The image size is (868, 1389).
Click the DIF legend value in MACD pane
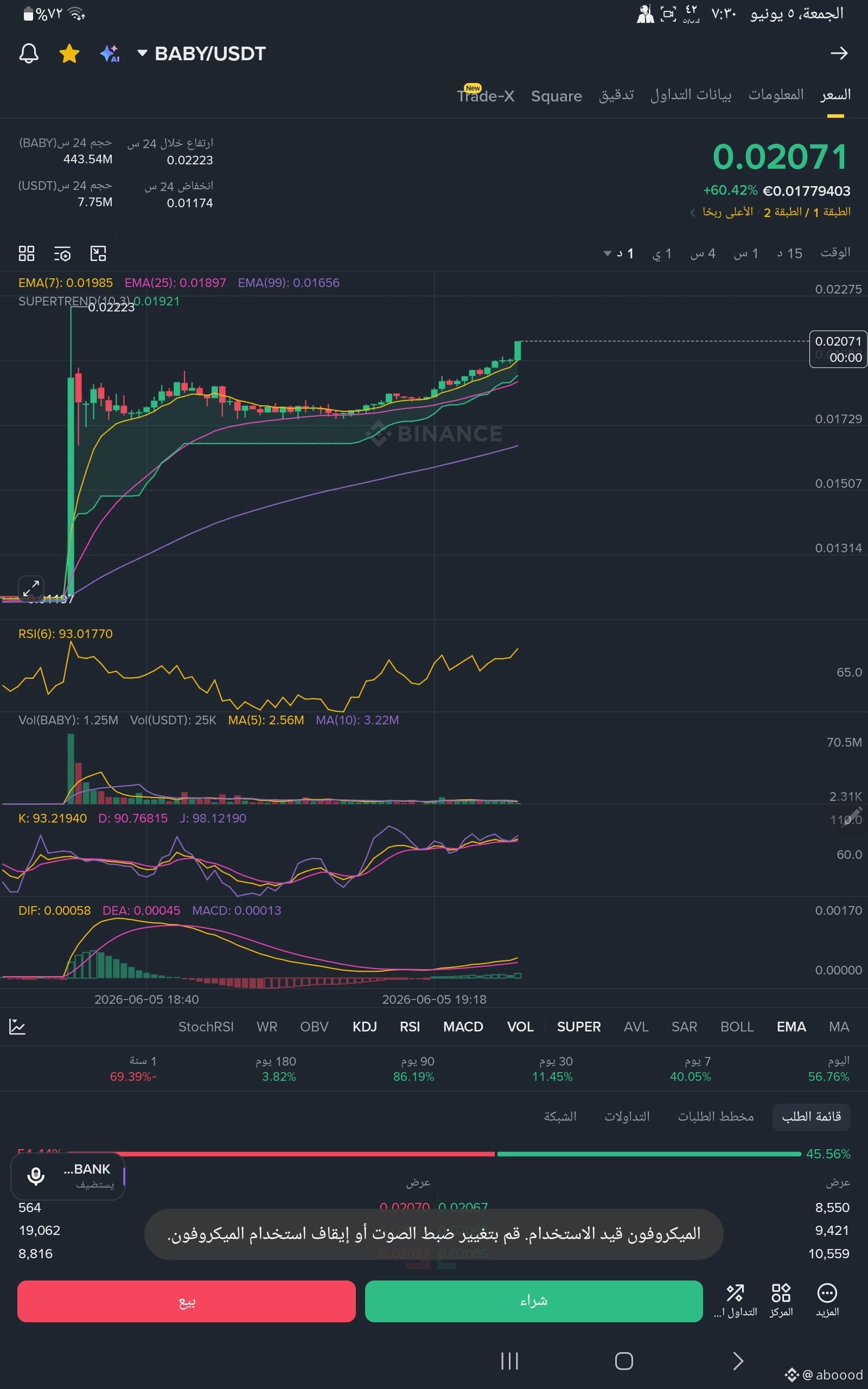coord(55,910)
